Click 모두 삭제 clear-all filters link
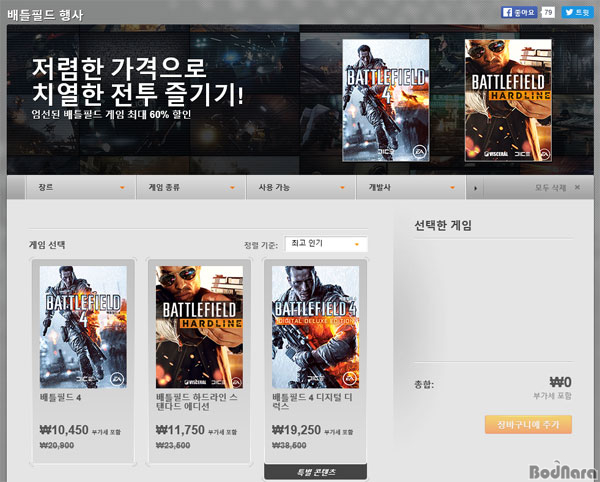This screenshot has height=482, width=600. [550, 187]
